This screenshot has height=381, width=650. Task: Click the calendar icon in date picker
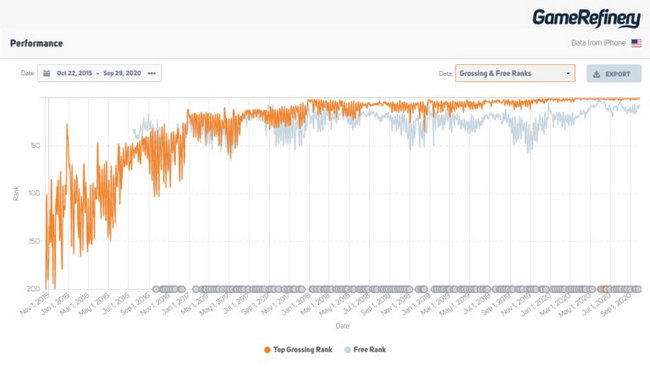47,73
